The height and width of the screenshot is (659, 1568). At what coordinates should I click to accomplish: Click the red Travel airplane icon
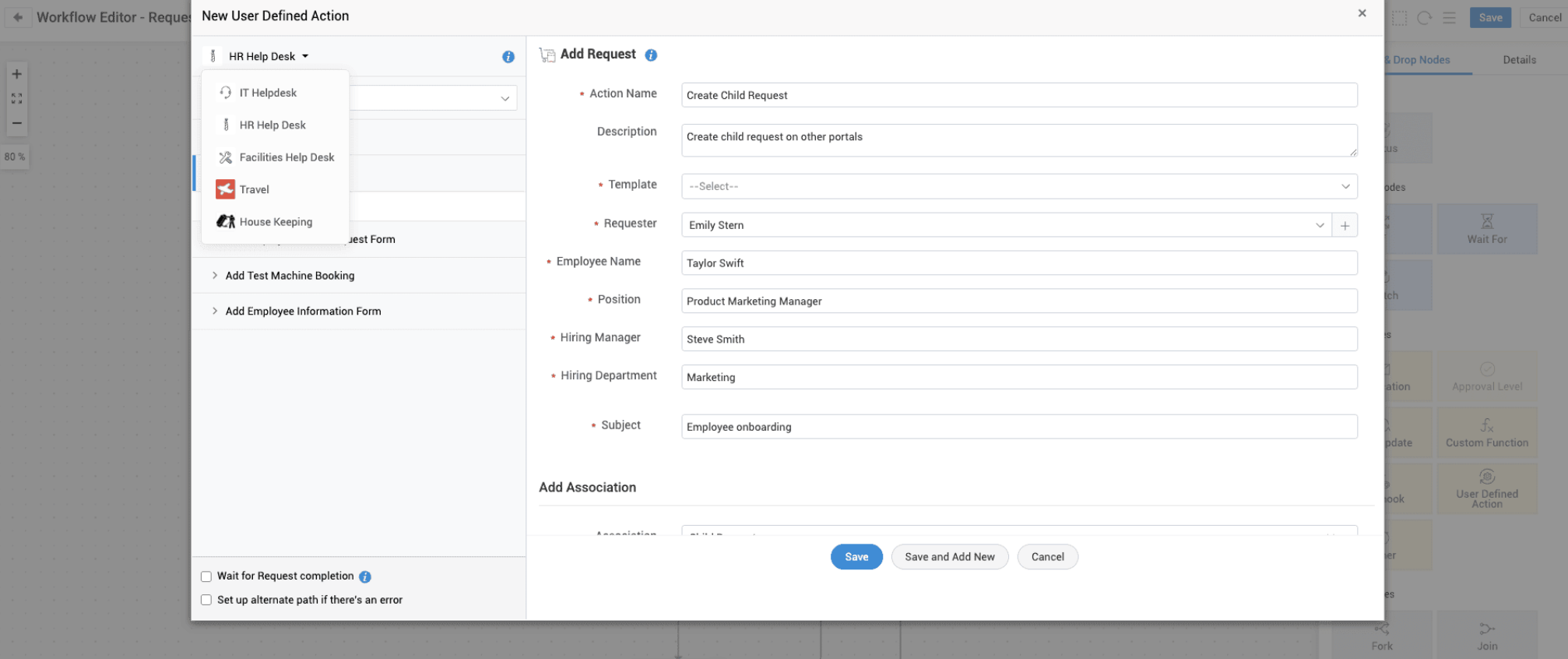226,189
